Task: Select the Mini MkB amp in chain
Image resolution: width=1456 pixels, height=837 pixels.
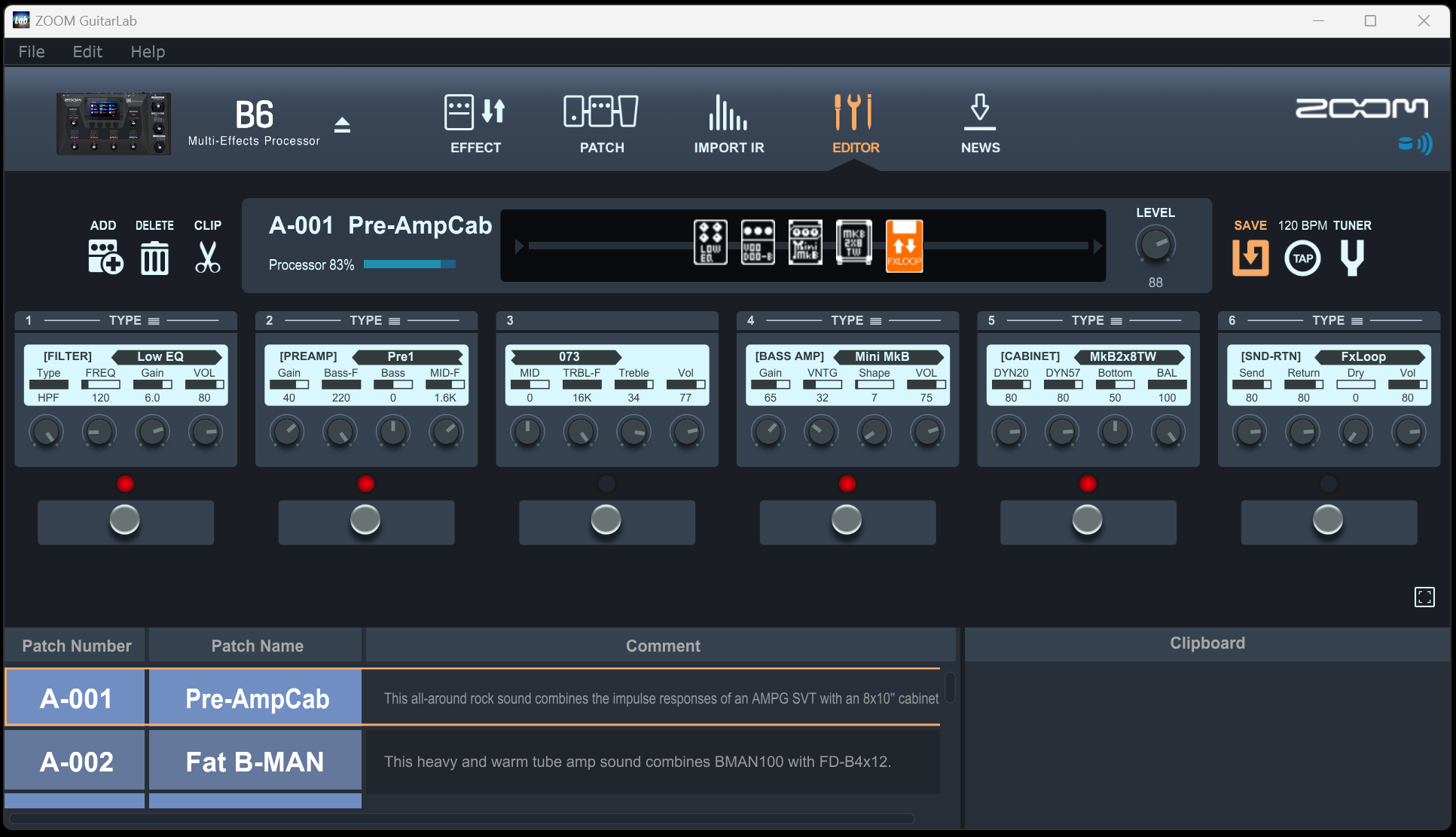Action: pos(805,243)
